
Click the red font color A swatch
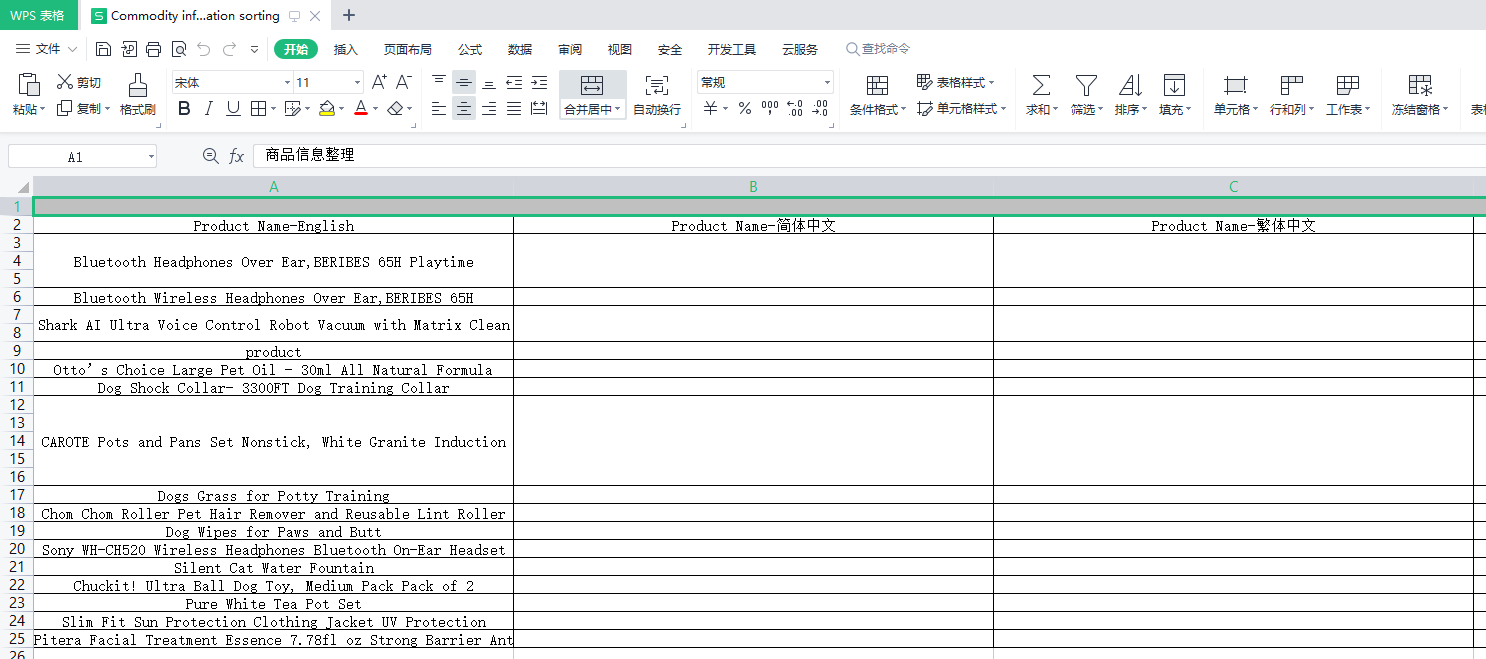(361, 109)
